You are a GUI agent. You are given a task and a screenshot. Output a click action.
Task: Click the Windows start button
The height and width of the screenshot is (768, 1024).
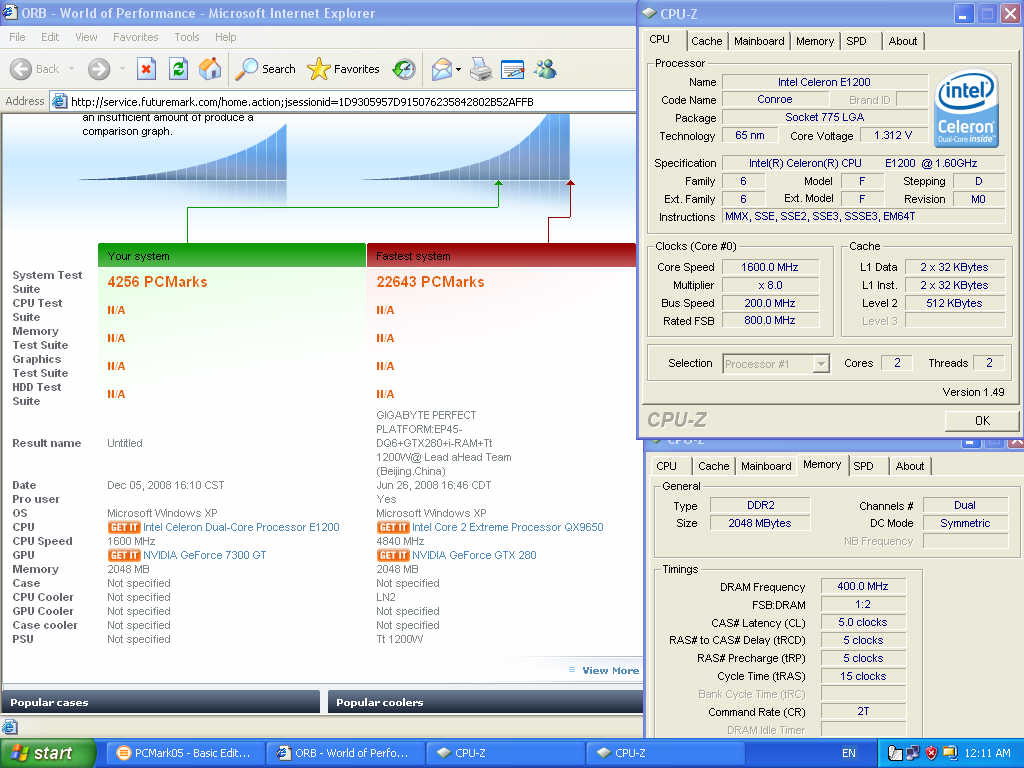47,753
